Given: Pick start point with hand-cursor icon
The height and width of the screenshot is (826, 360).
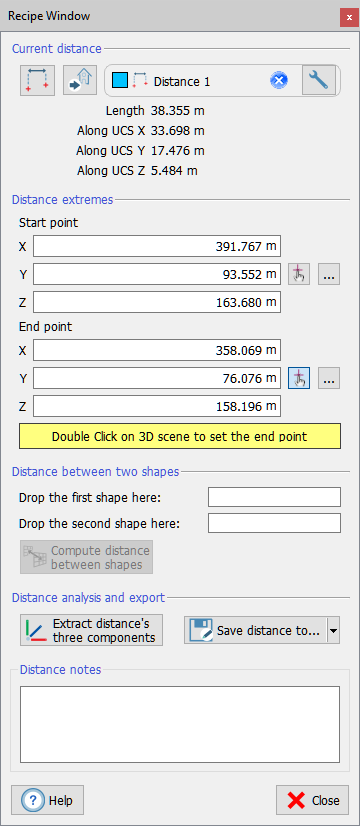Looking at the screenshot, I should click(x=299, y=274).
